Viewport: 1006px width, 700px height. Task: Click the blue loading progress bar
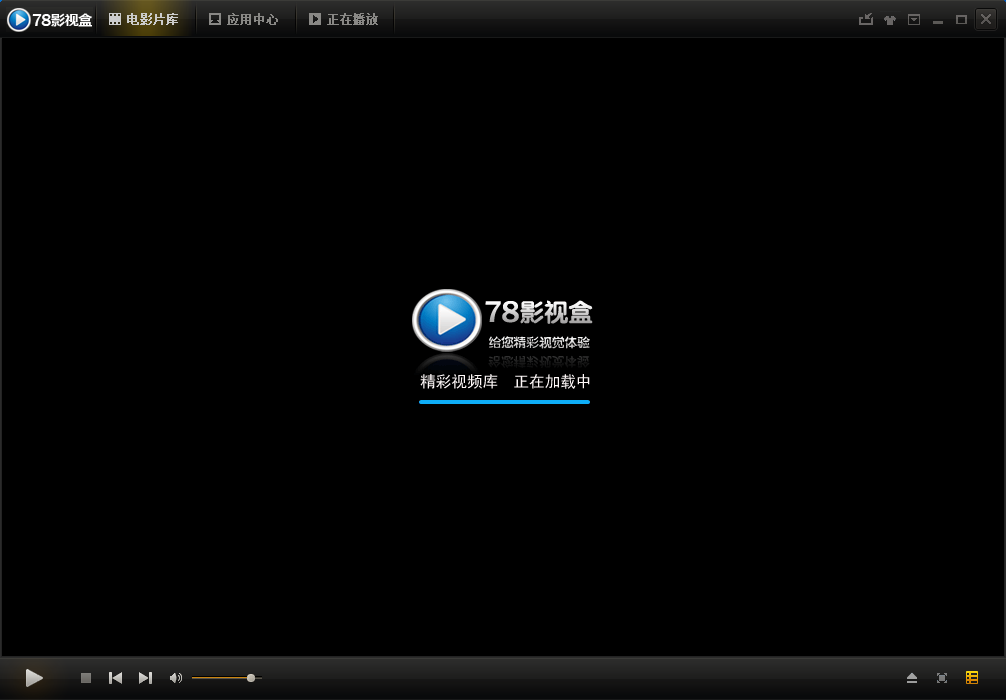click(x=504, y=402)
